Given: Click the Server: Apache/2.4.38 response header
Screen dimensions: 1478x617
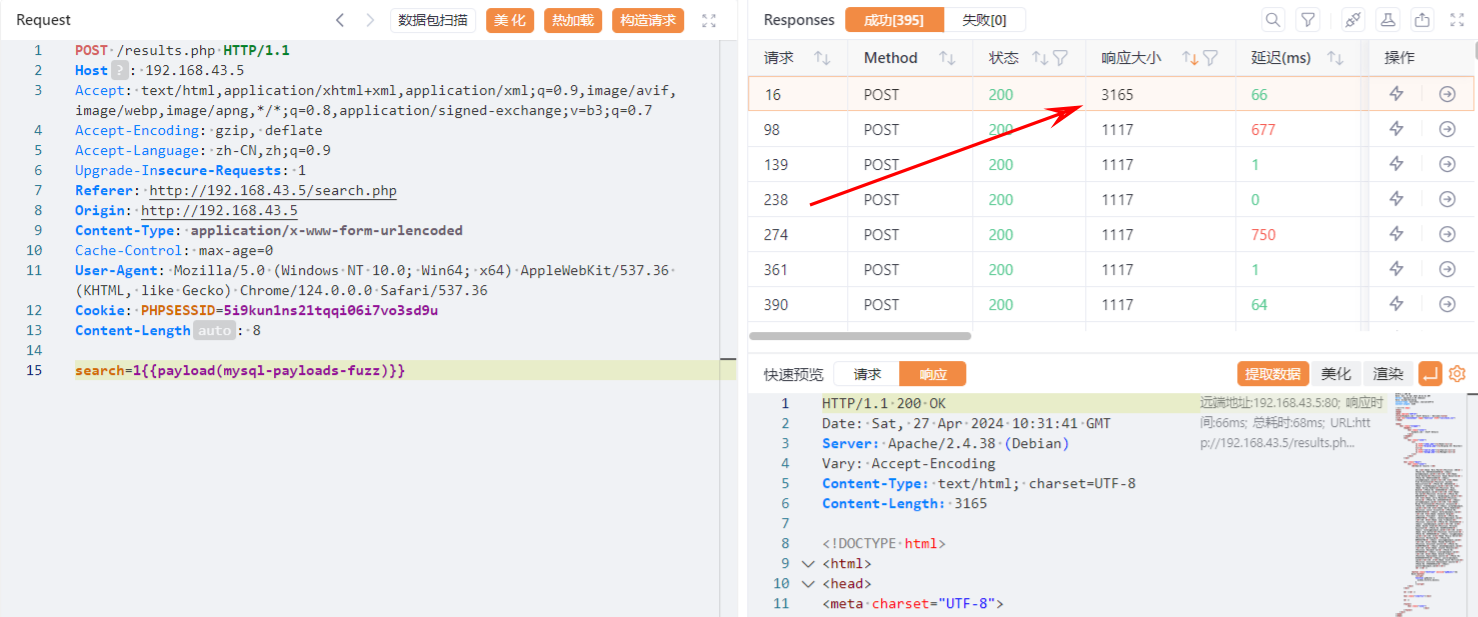Looking at the screenshot, I should tap(946, 443).
